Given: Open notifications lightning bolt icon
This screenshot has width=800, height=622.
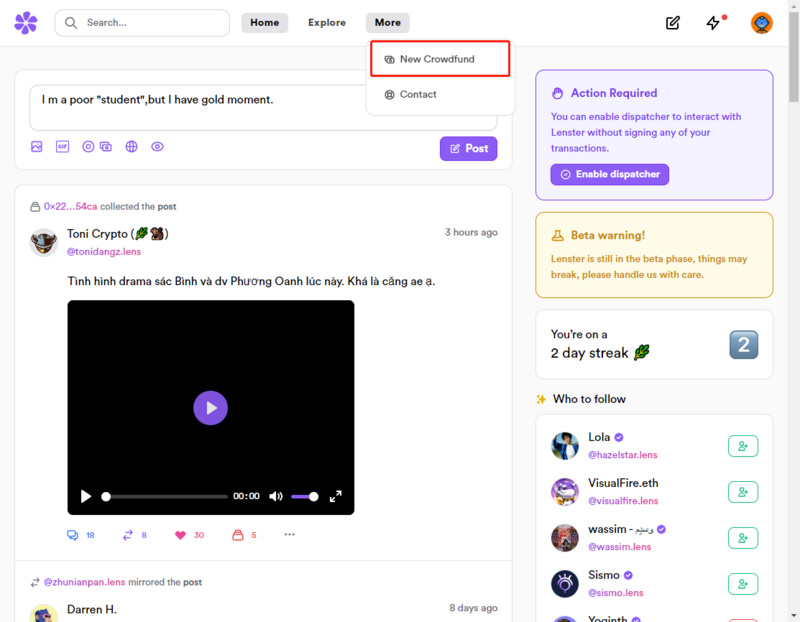Looking at the screenshot, I should coord(713,23).
